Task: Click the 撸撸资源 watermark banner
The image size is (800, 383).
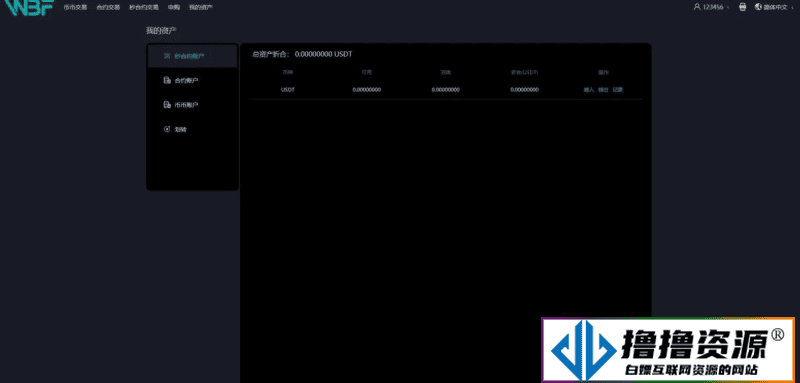Action: pyautogui.click(x=668, y=350)
